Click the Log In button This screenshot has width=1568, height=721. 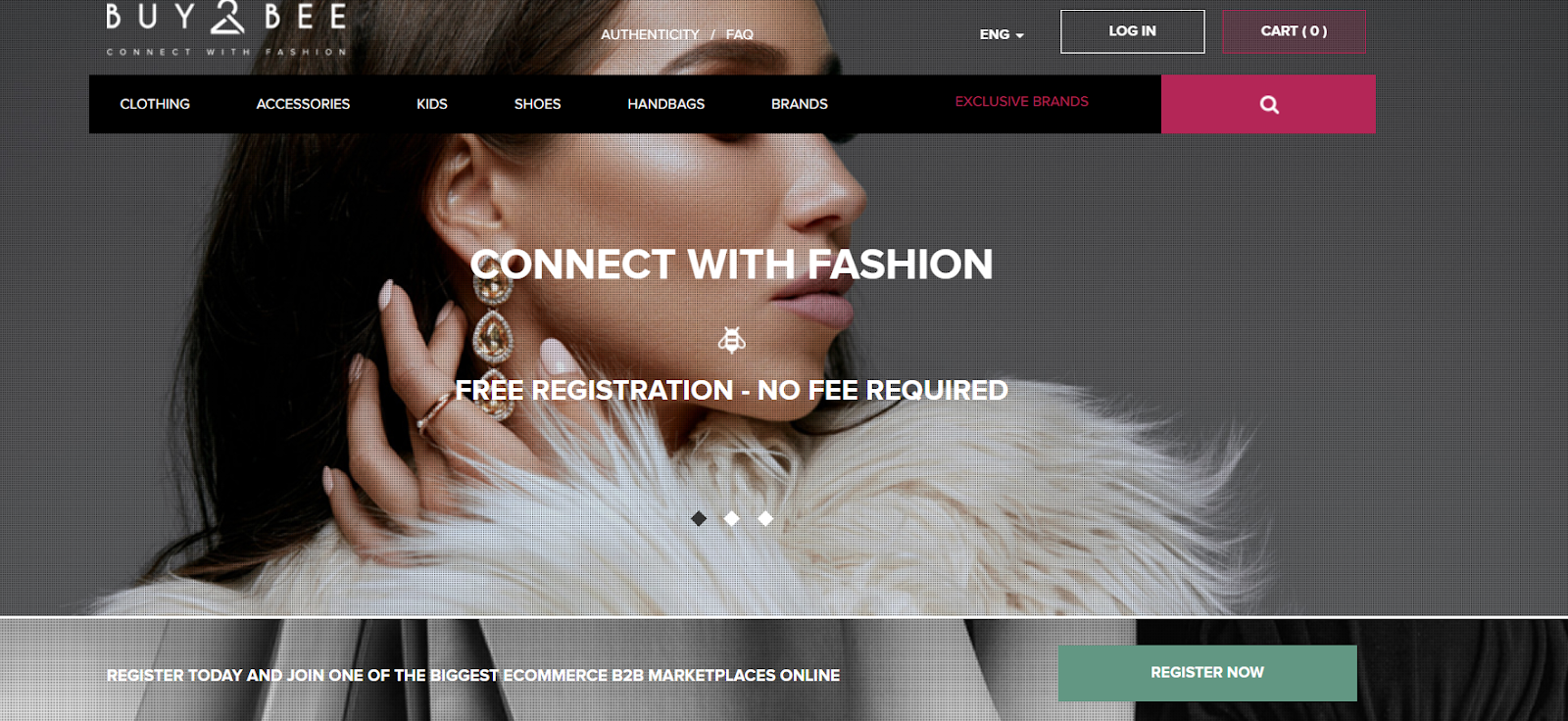coord(1132,31)
